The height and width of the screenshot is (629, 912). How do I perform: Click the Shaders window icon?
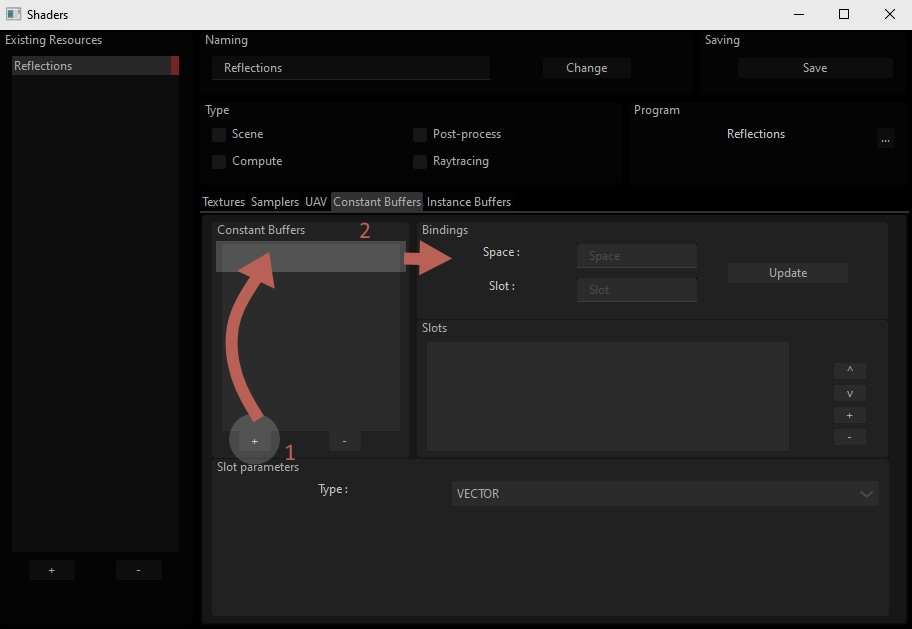[x=13, y=14]
